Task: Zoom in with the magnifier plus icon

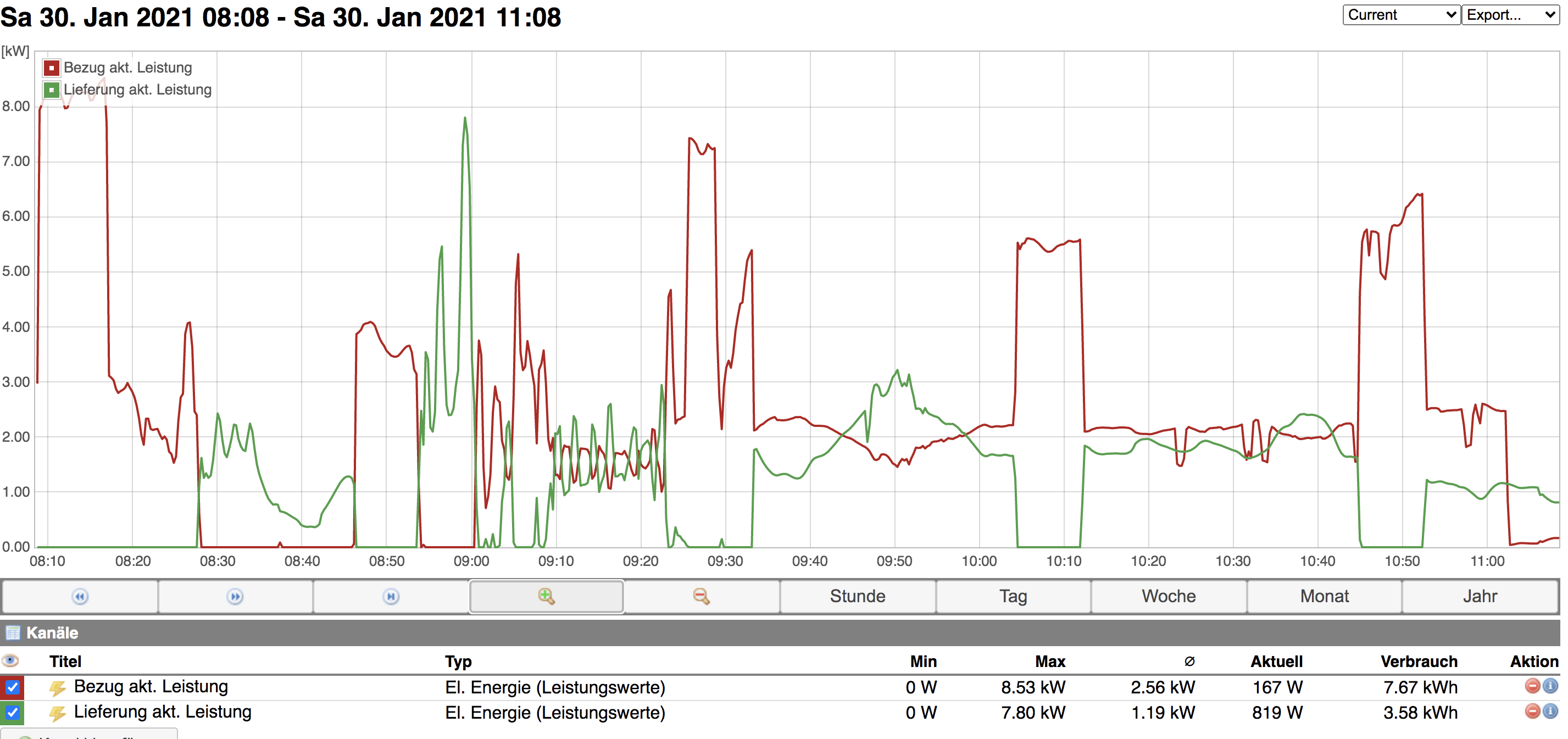Action: click(546, 597)
